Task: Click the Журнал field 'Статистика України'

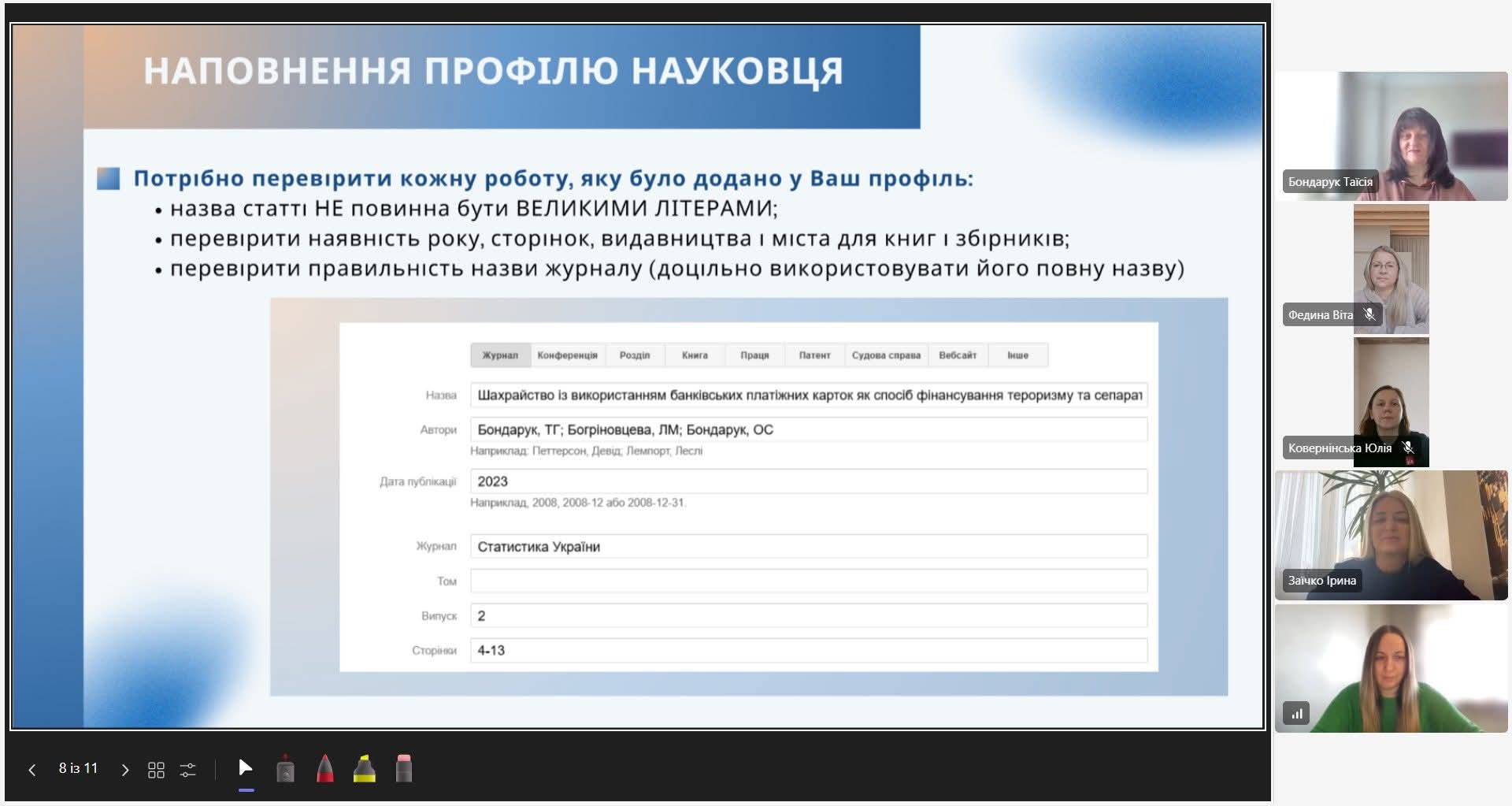Action: 808,547
